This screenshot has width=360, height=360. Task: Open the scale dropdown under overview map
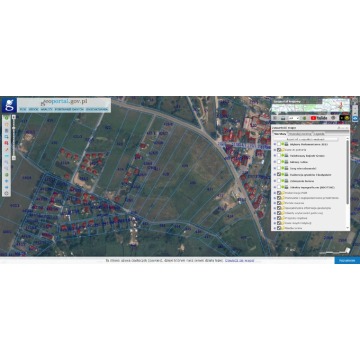point(294,118)
